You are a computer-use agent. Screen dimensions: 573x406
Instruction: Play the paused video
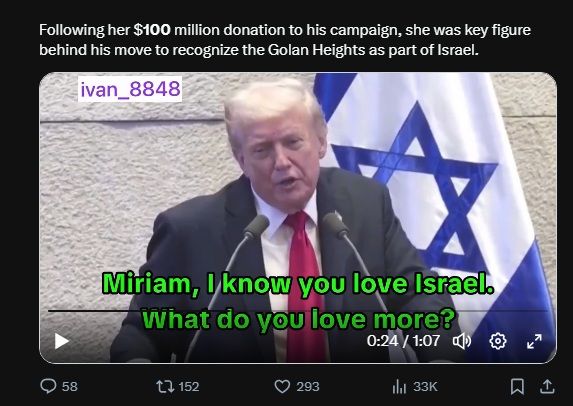click(62, 341)
